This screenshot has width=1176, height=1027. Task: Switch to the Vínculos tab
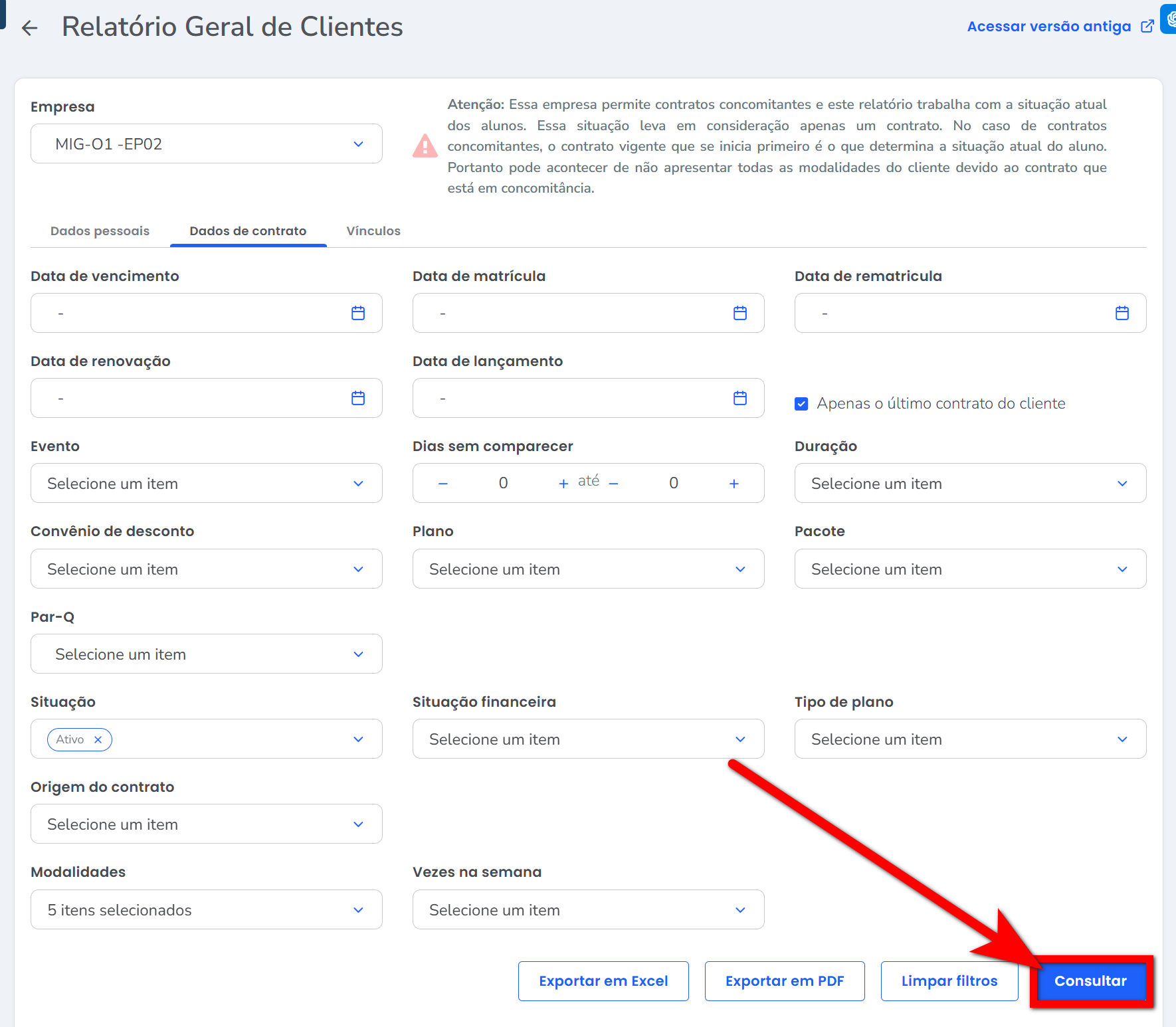point(373,231)
